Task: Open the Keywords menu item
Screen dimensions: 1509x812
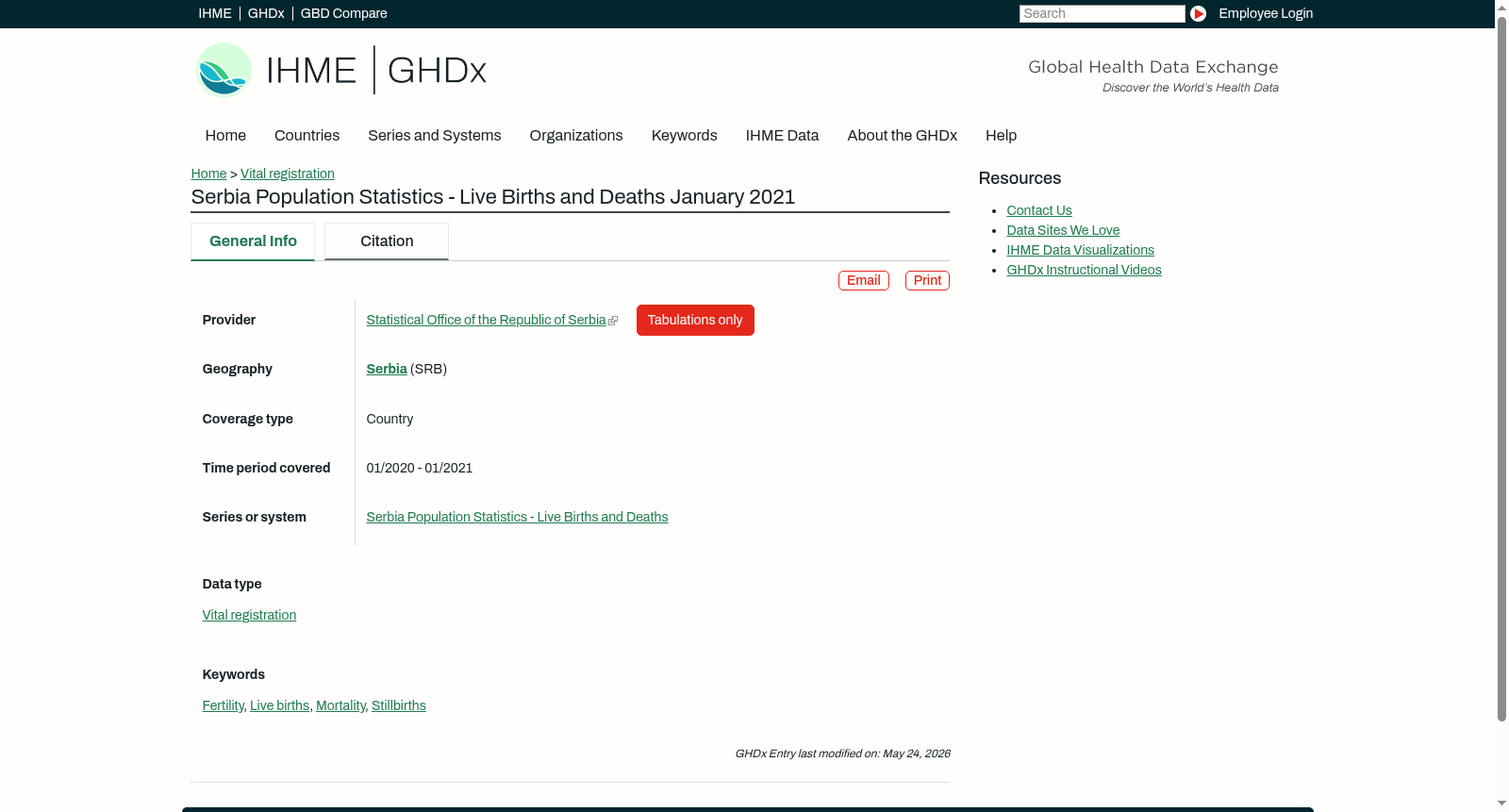Action: tap(685, 136)
